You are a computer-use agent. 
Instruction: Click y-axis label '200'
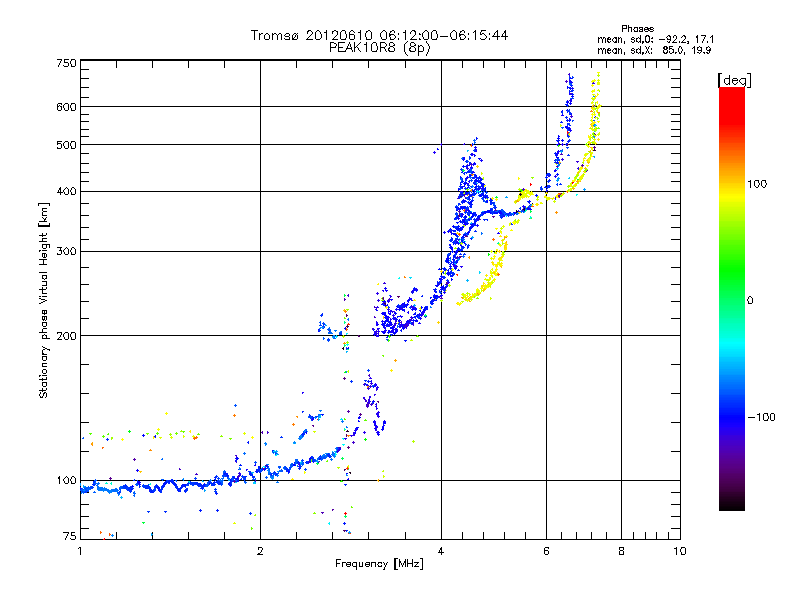pos(66,336)
